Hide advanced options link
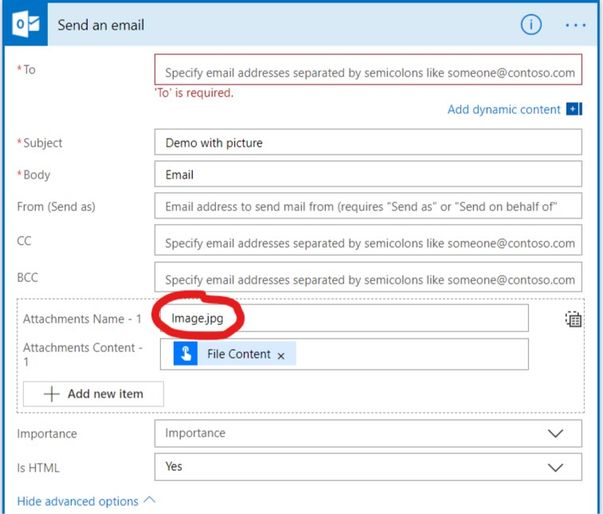 coord(78,501)
